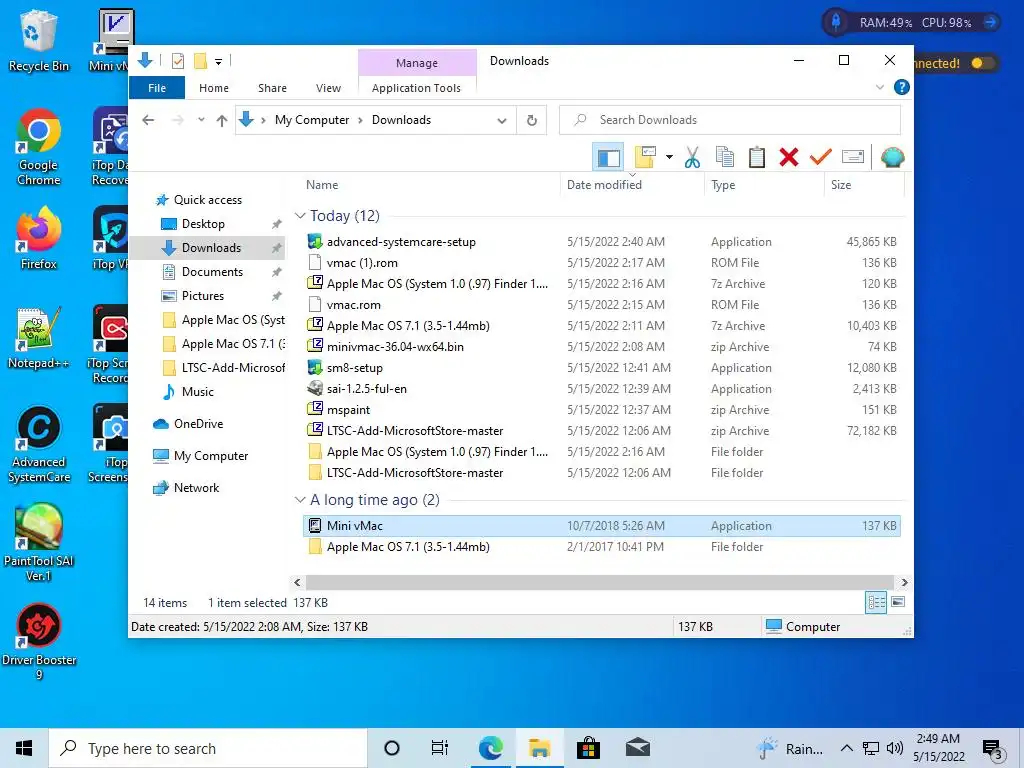
Task: Click Properties icon in quick access toolbar
Action: (177, 61)
